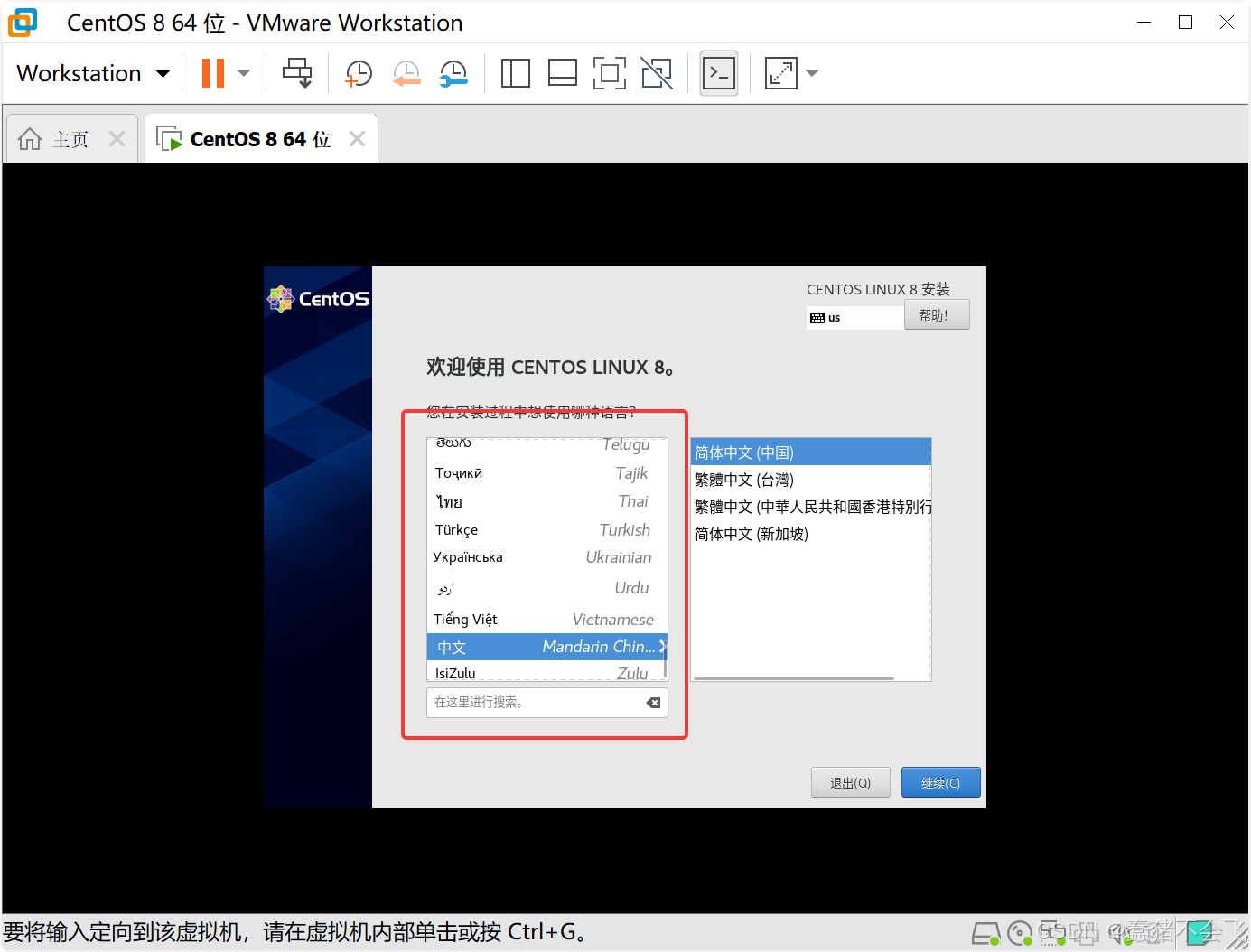Toggle the thumbnail bar view
This screenshot has width=1251, height=952.
563,73
